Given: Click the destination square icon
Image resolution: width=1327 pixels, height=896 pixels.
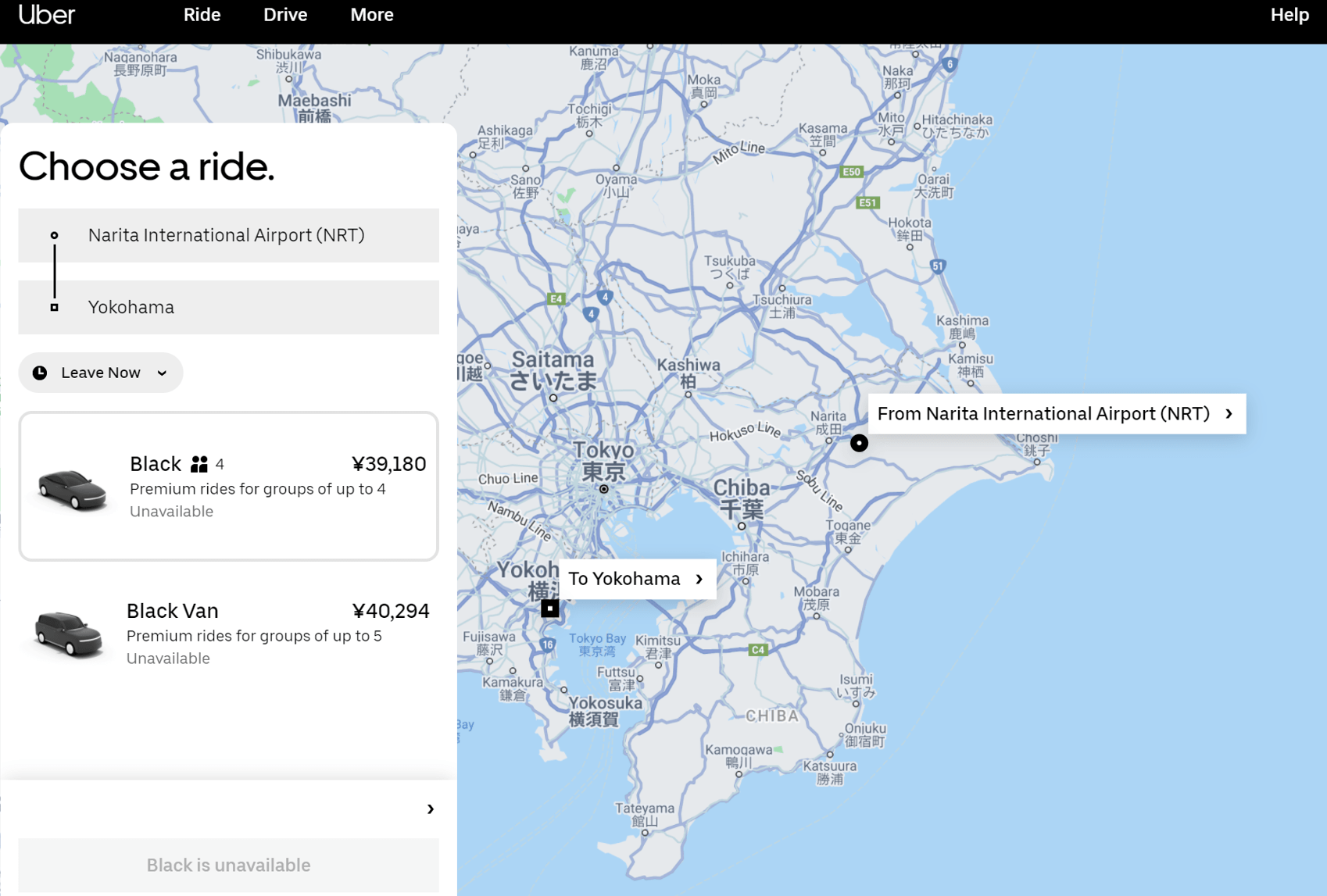Looking at the screenshot, I should (x=54, y=307).
